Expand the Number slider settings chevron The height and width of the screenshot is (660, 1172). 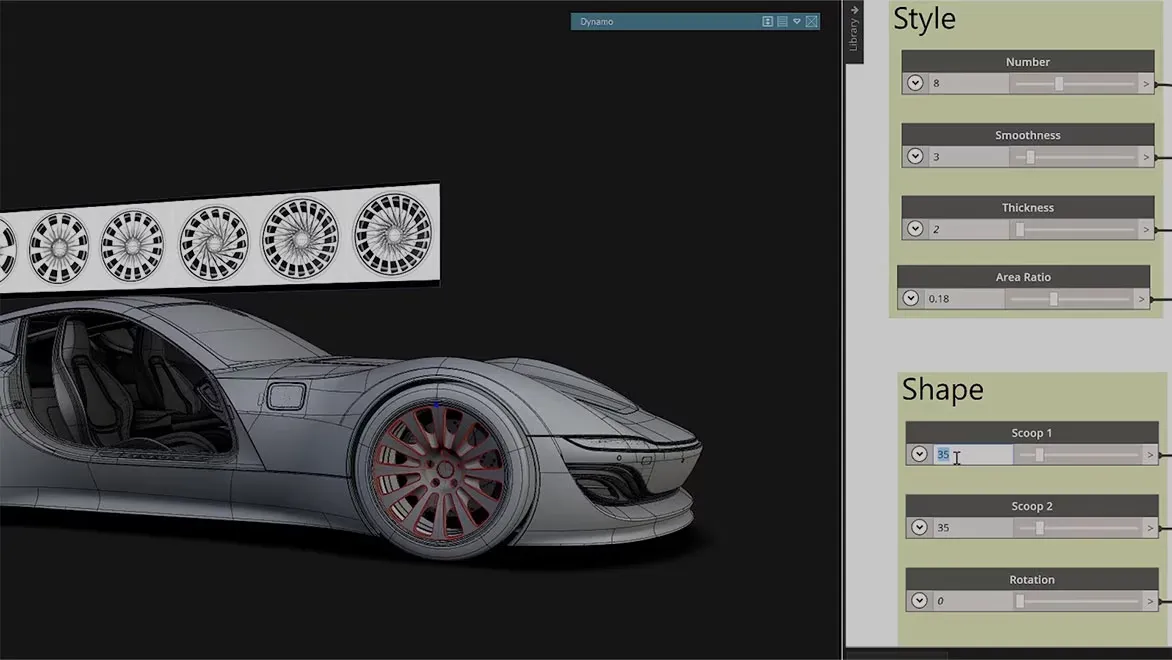[x=915, y=83]
